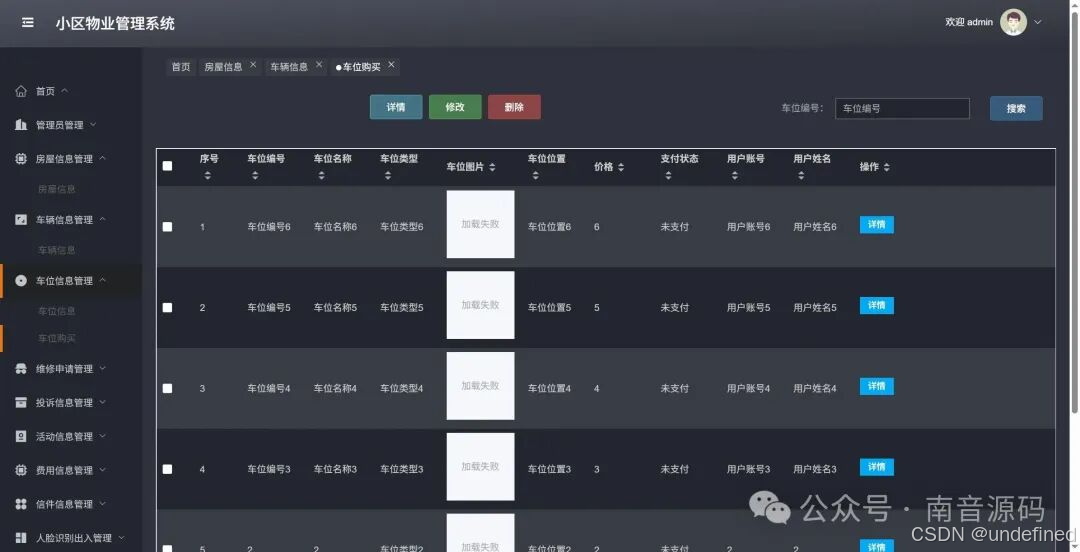Screen dimensions: 1080x552
Task: Expand the 信件信息管理 sidebar menu
Action: coord(102,504)
